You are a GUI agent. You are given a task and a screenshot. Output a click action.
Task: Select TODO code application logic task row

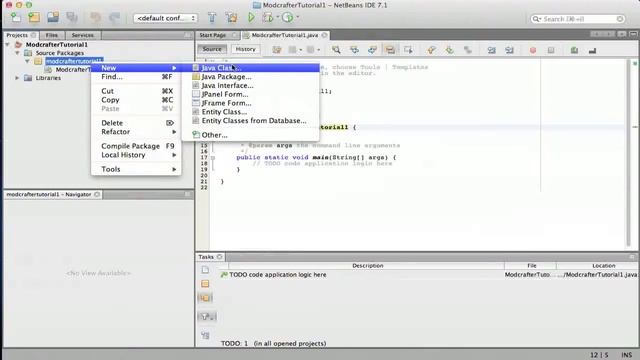(428, 275)
